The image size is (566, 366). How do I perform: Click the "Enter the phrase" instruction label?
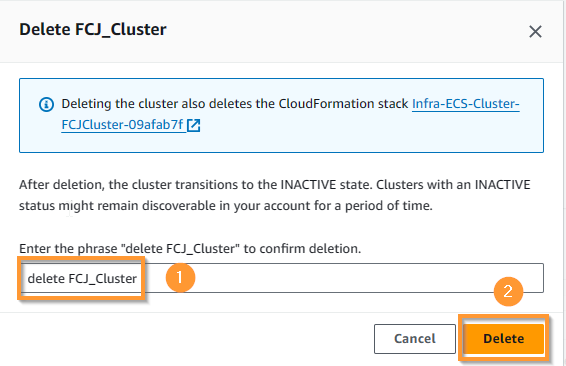190,249
